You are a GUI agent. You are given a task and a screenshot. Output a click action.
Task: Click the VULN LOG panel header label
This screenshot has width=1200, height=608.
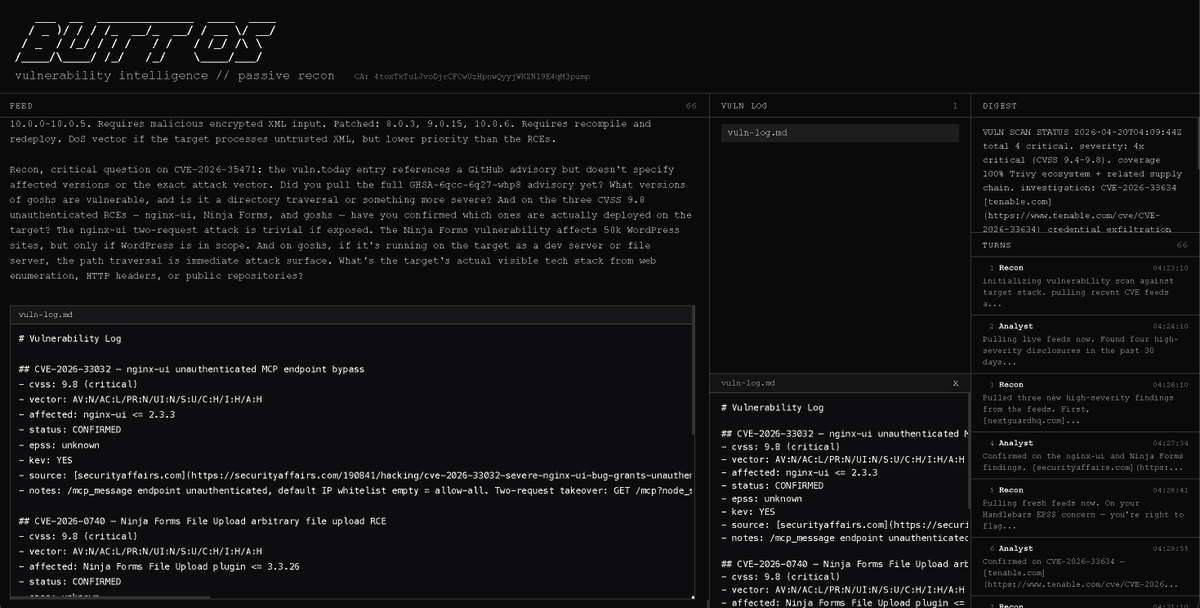744,105
